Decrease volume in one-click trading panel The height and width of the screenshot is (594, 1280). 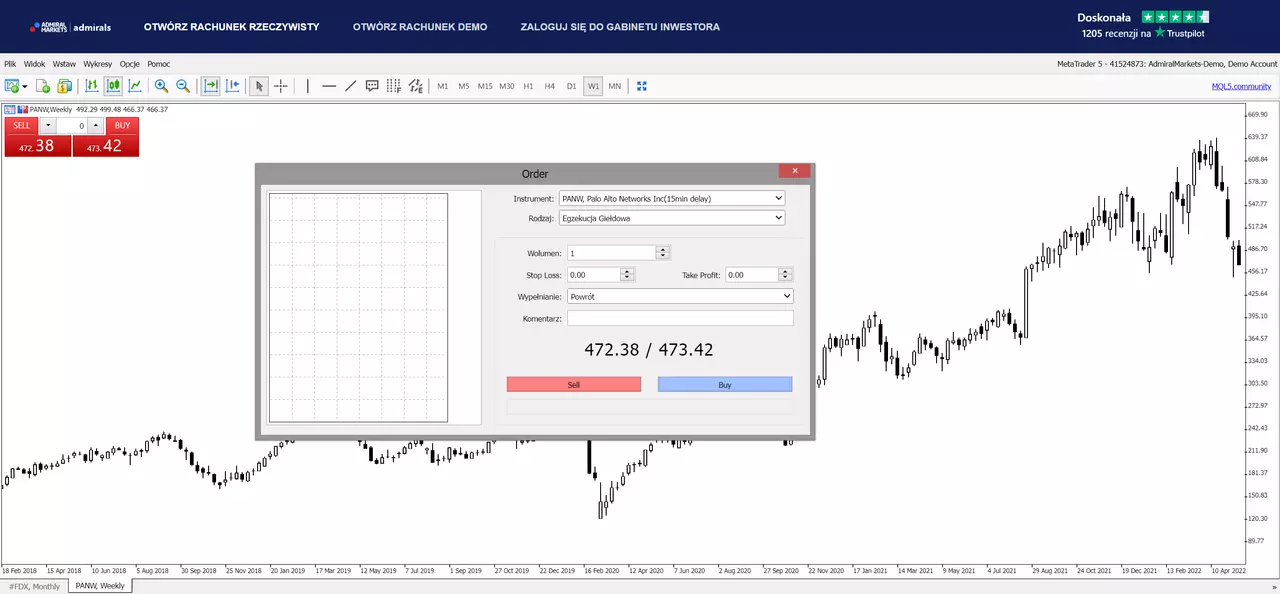[x=48, y=126]
